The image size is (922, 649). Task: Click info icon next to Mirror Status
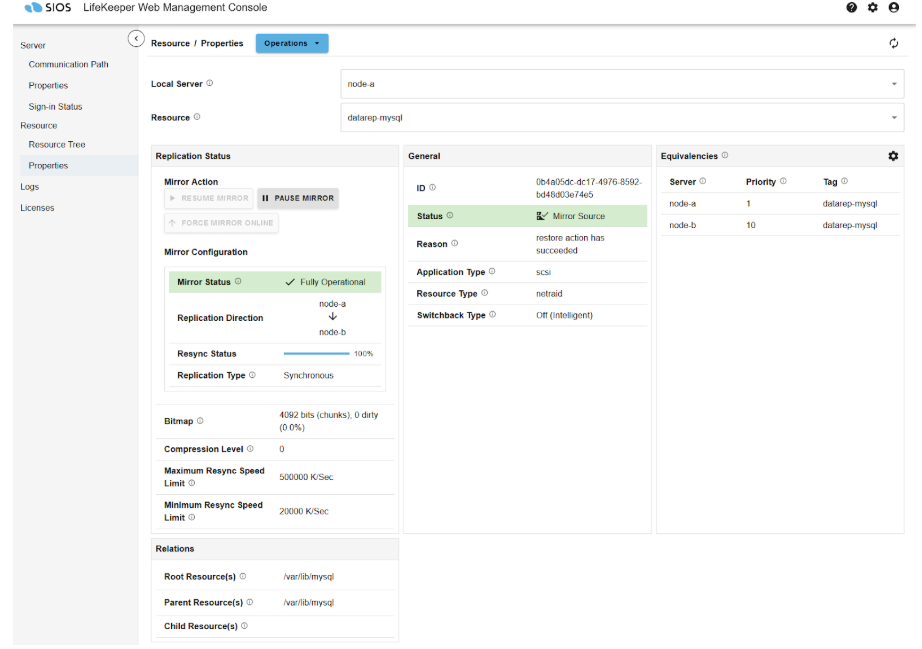[238, 282]
